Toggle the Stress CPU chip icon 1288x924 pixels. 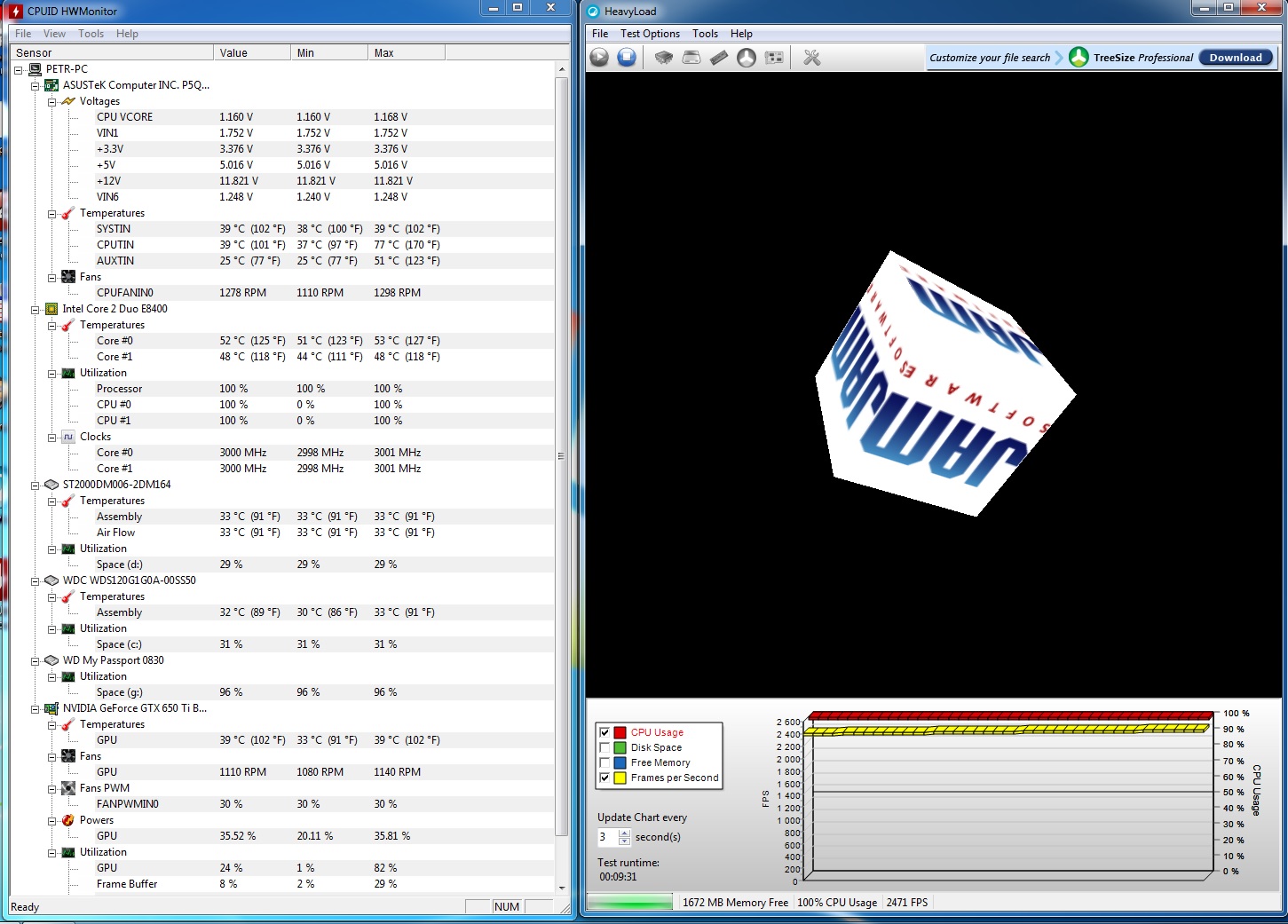663,58
